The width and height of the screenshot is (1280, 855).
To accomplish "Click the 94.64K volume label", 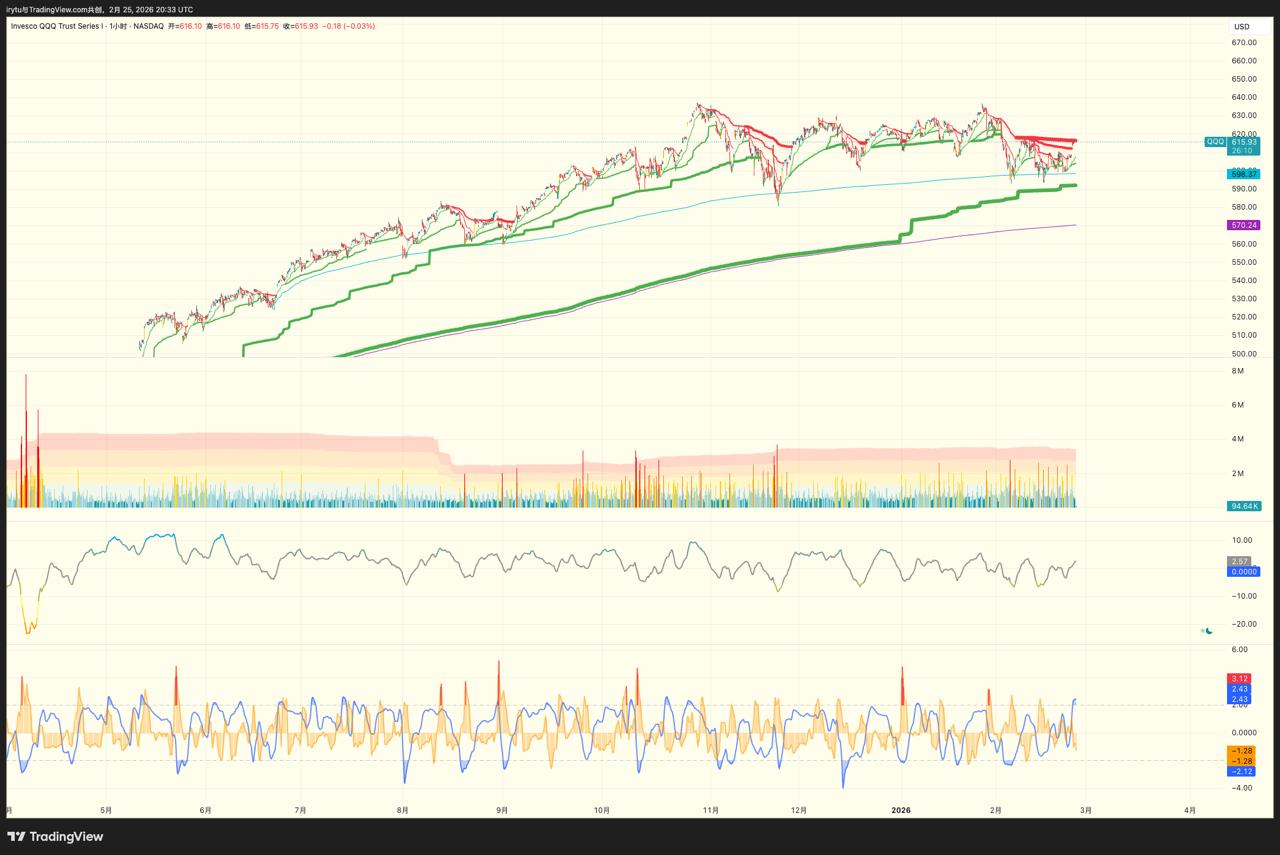I will pos(1243,506).
